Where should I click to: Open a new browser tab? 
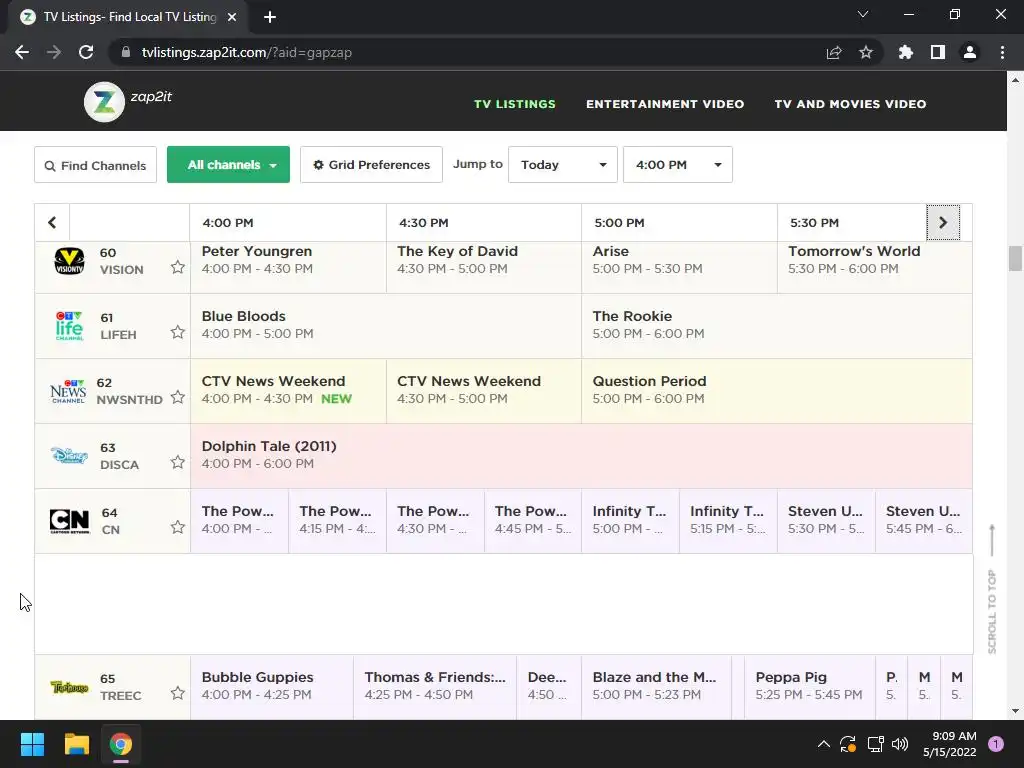[270, 17]
